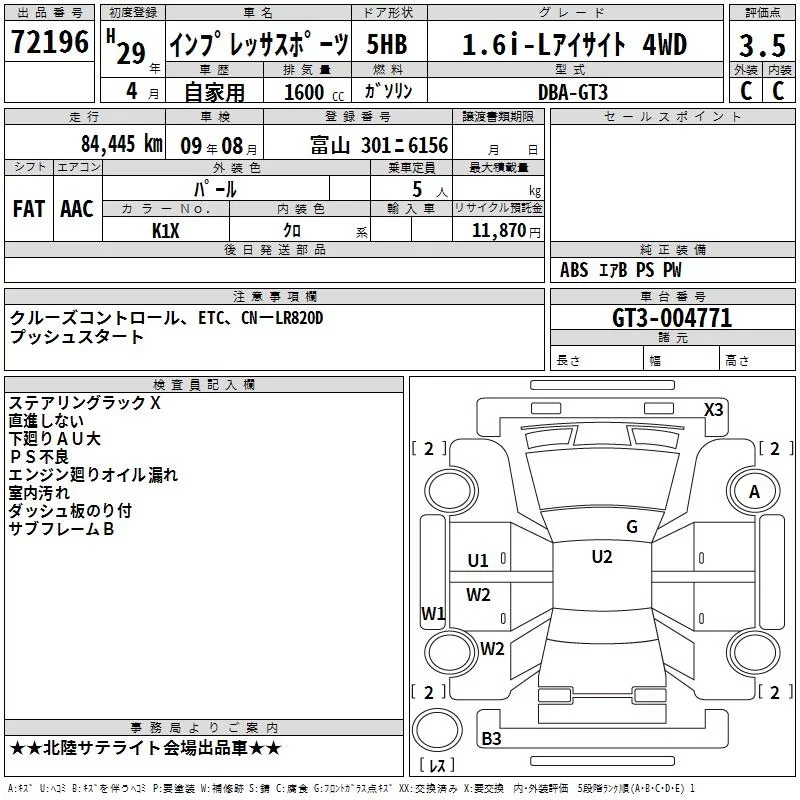Select the B3 mark on rear bumper
The height and width of the screenshot is (800, 800).
[x=491, y=738]
